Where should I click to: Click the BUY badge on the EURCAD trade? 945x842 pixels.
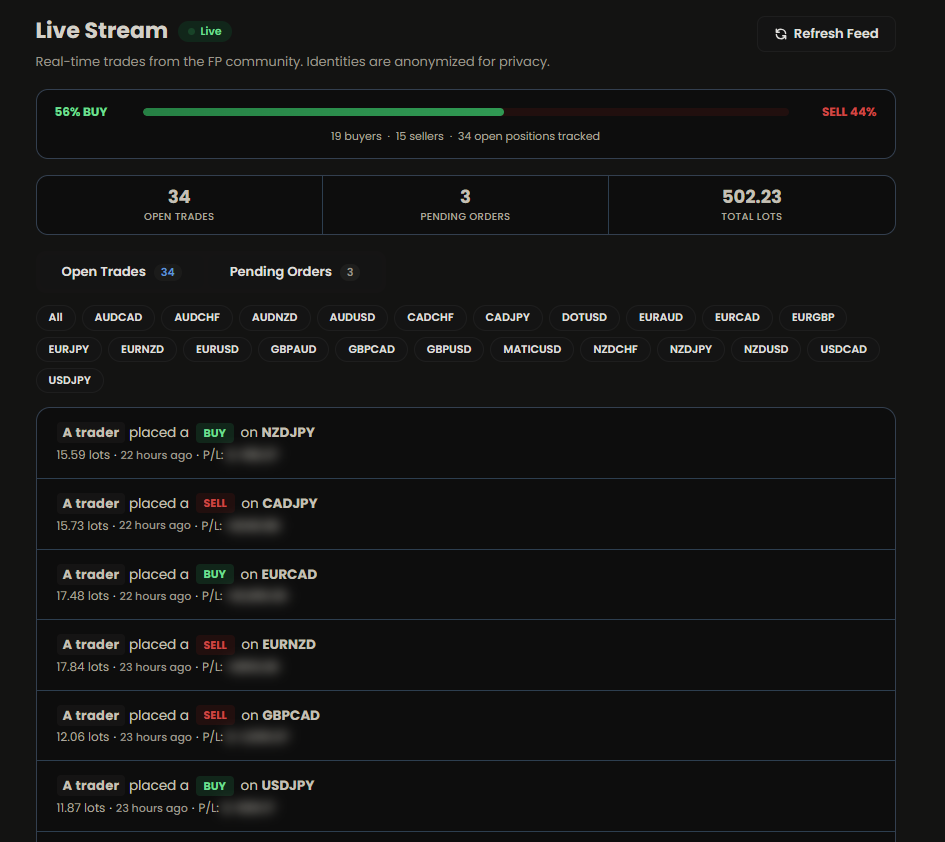pyautogui.click(x=214, y=574)
